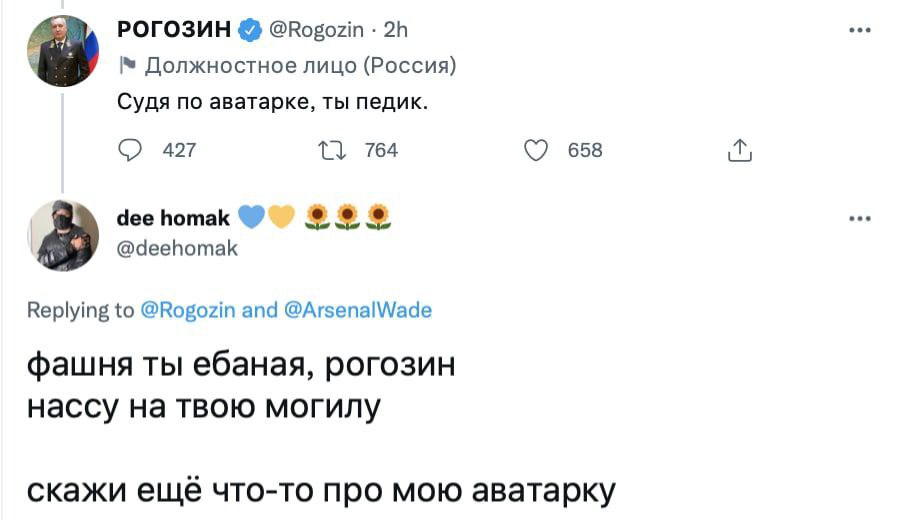Click the blue verified badge next to РОГОЗИН
The width and height of the screenshot is (898, 520).
(x=249, y=31)
